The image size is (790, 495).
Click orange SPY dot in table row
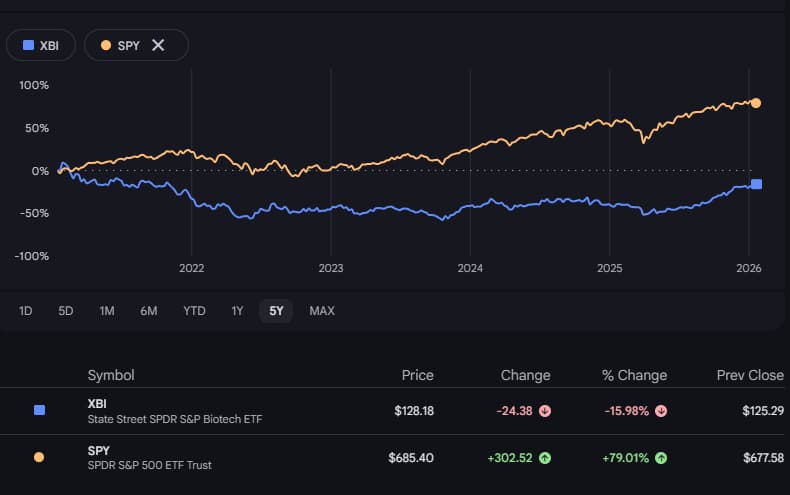click(39, 457)
